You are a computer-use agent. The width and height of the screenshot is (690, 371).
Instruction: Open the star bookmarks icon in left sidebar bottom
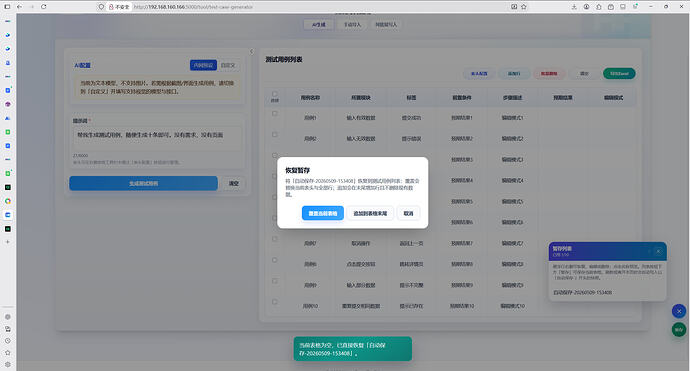(x=7, y=353)
